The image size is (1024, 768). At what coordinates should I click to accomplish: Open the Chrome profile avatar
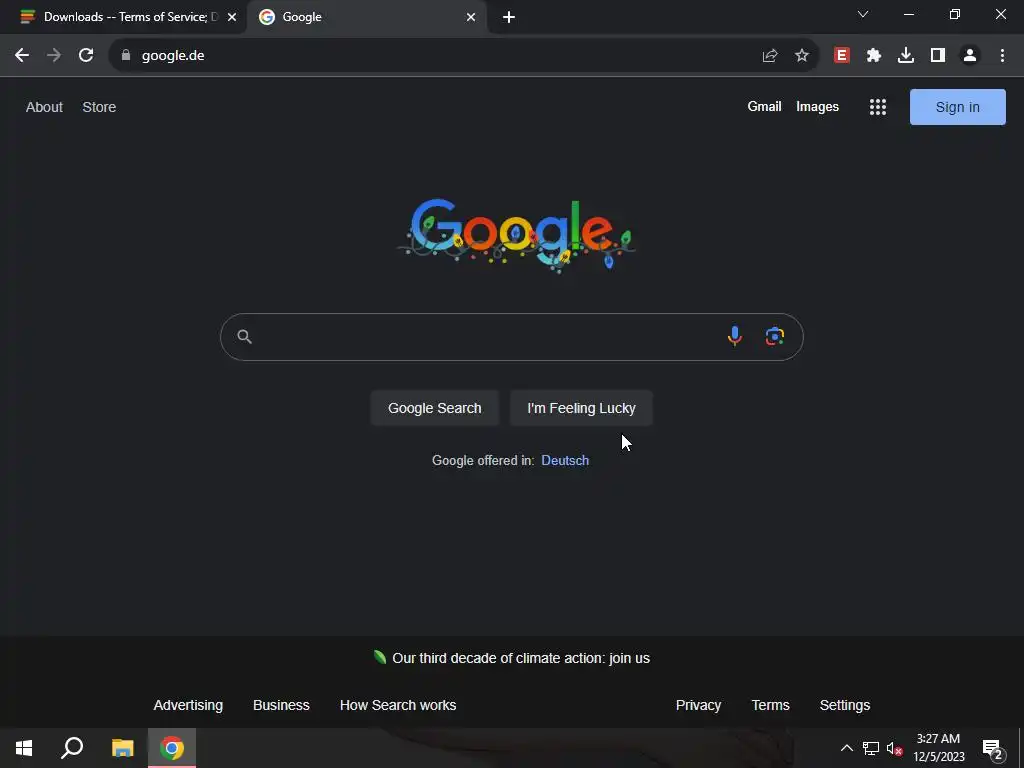(x=970, y=56)
